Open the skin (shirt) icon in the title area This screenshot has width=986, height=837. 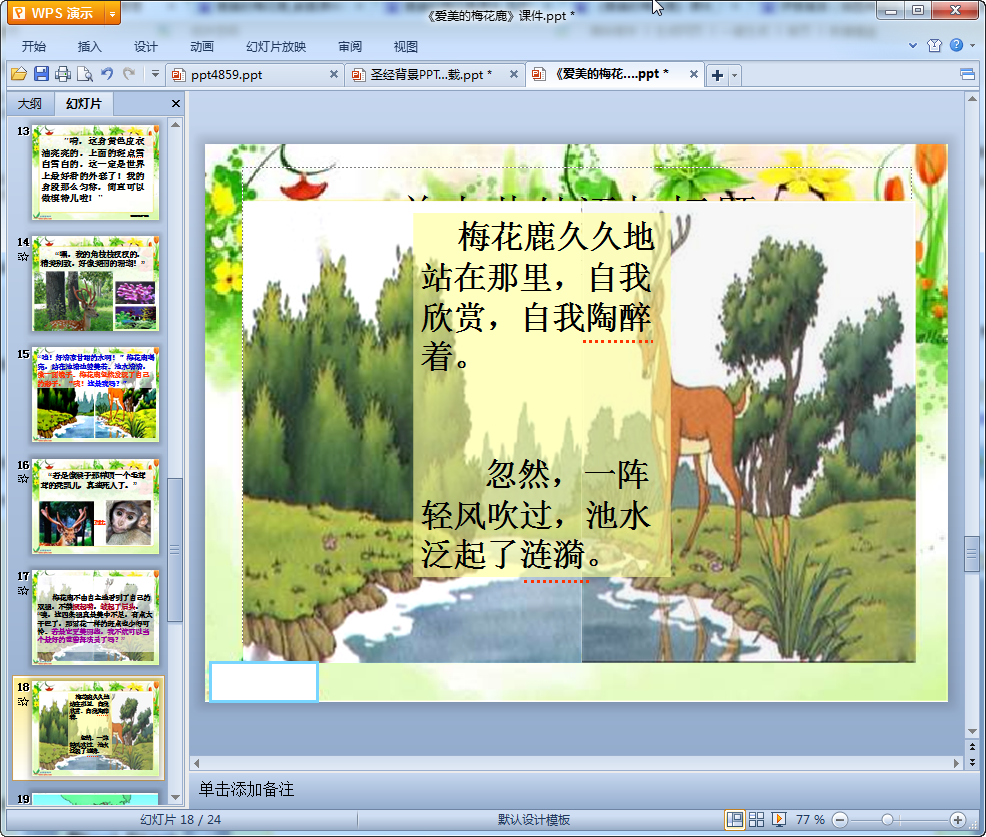(x=934, y=45)
